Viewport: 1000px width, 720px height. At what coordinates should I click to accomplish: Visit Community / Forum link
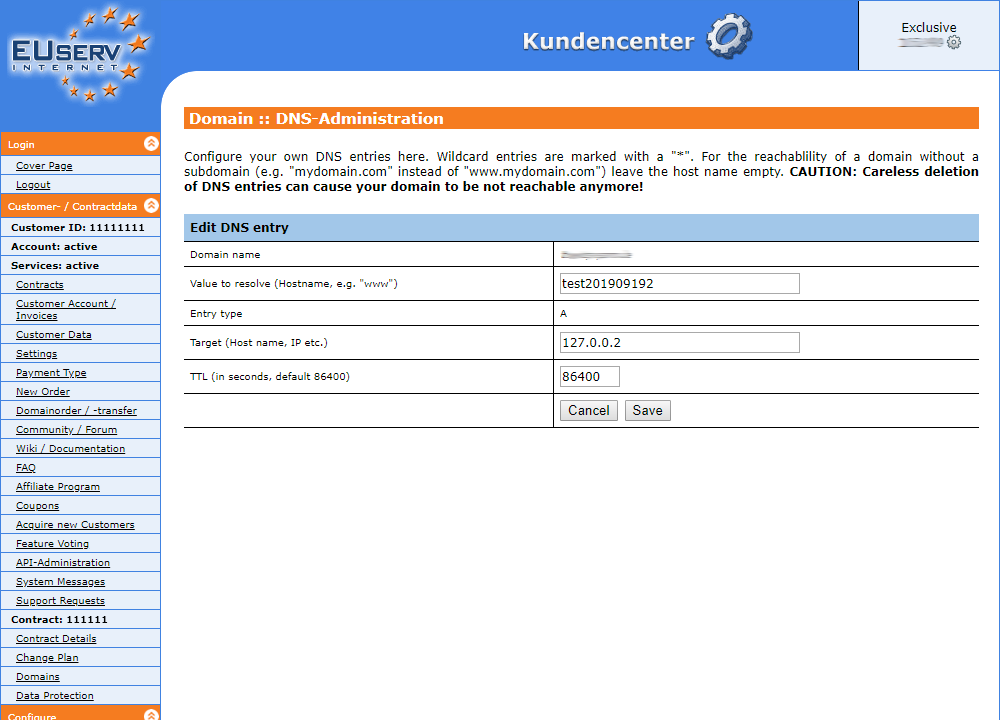(x=66, y=430)
